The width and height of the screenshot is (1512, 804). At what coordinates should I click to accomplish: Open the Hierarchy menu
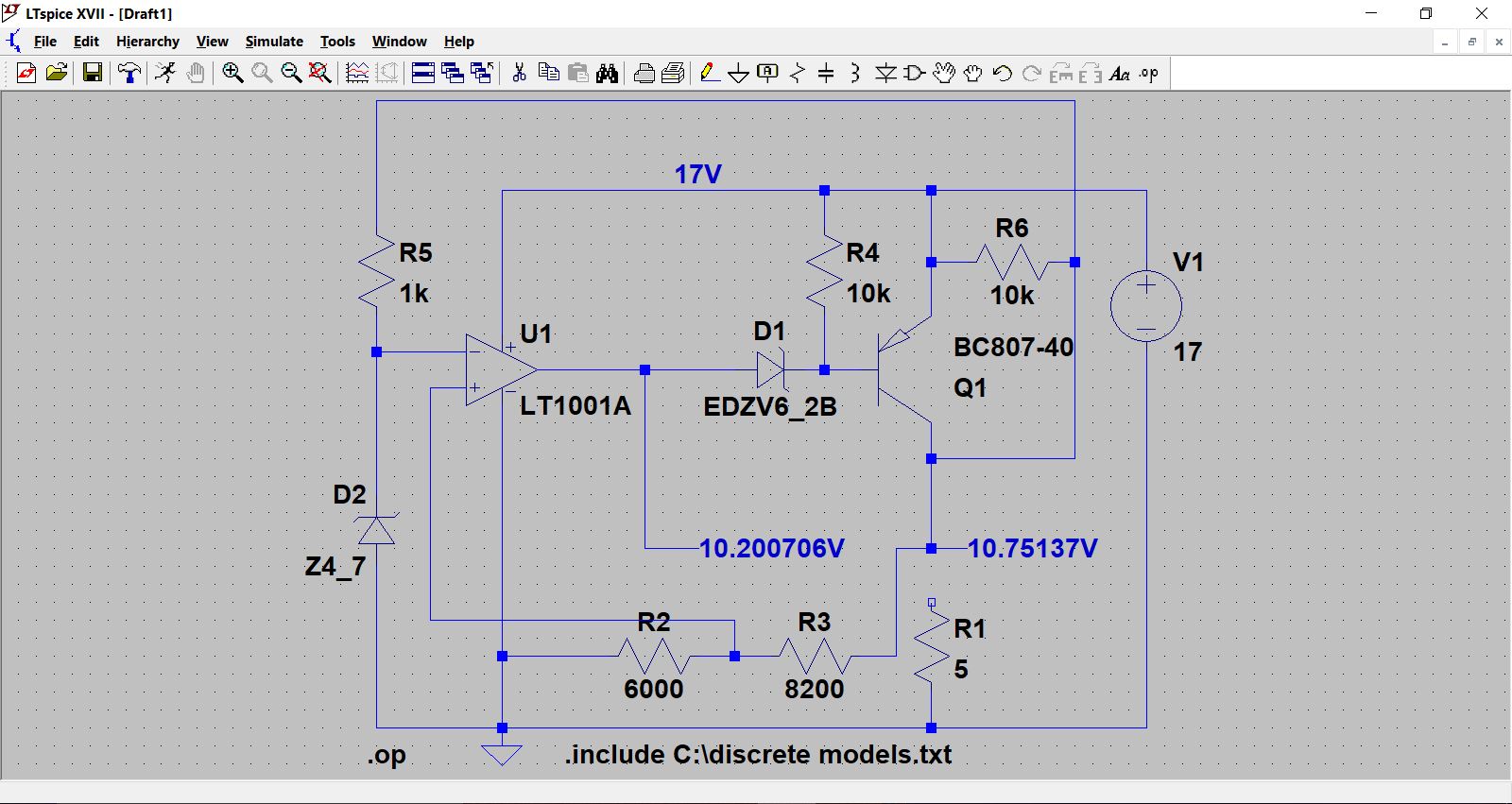tap(147, 42)
